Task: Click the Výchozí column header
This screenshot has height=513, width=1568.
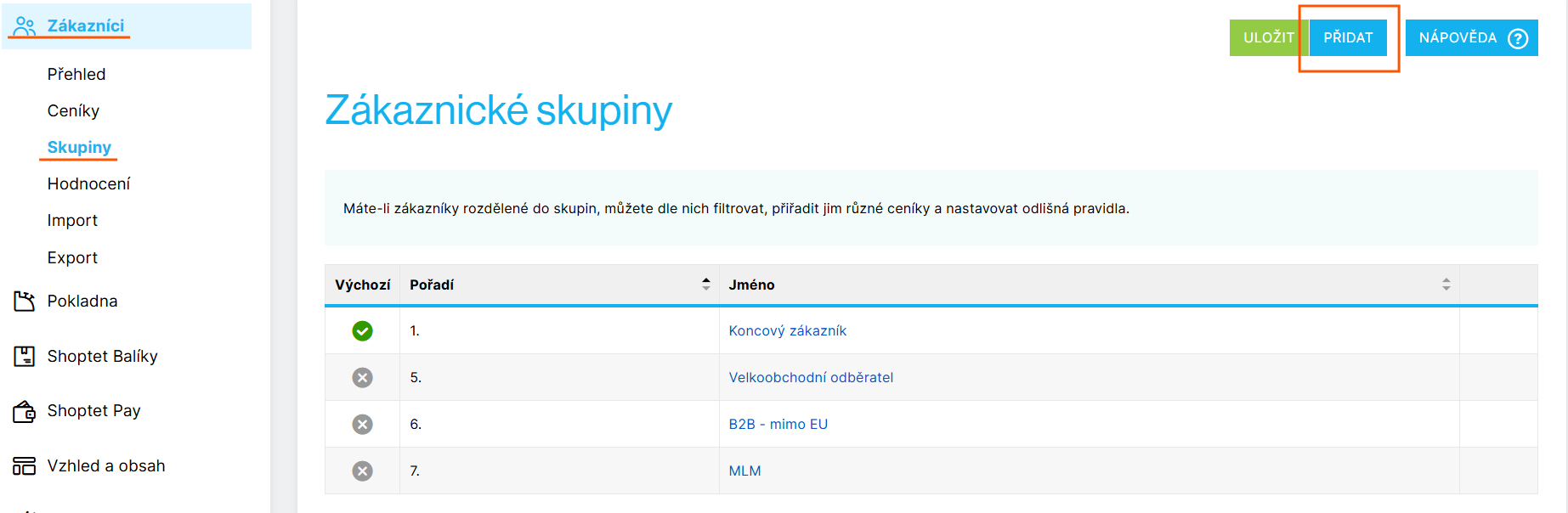Action: coord(362,285)
